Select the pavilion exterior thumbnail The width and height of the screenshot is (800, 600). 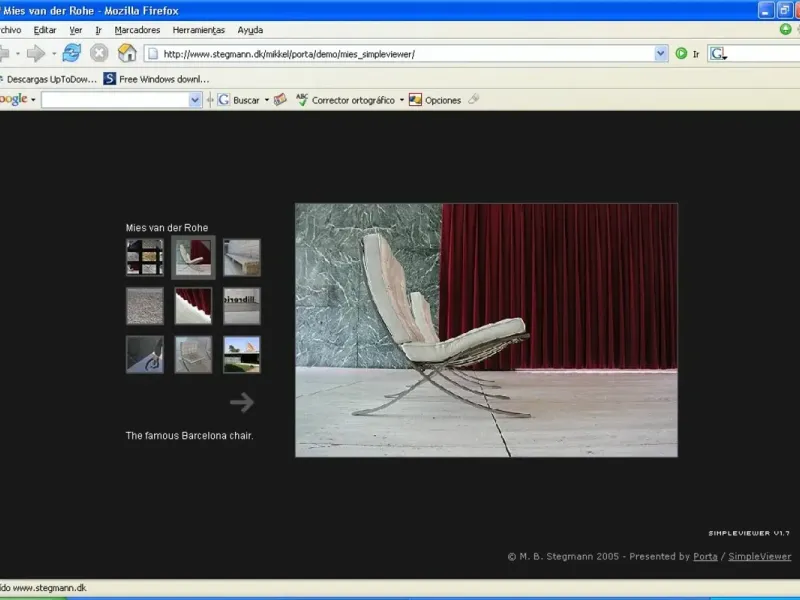click(242, 354)
